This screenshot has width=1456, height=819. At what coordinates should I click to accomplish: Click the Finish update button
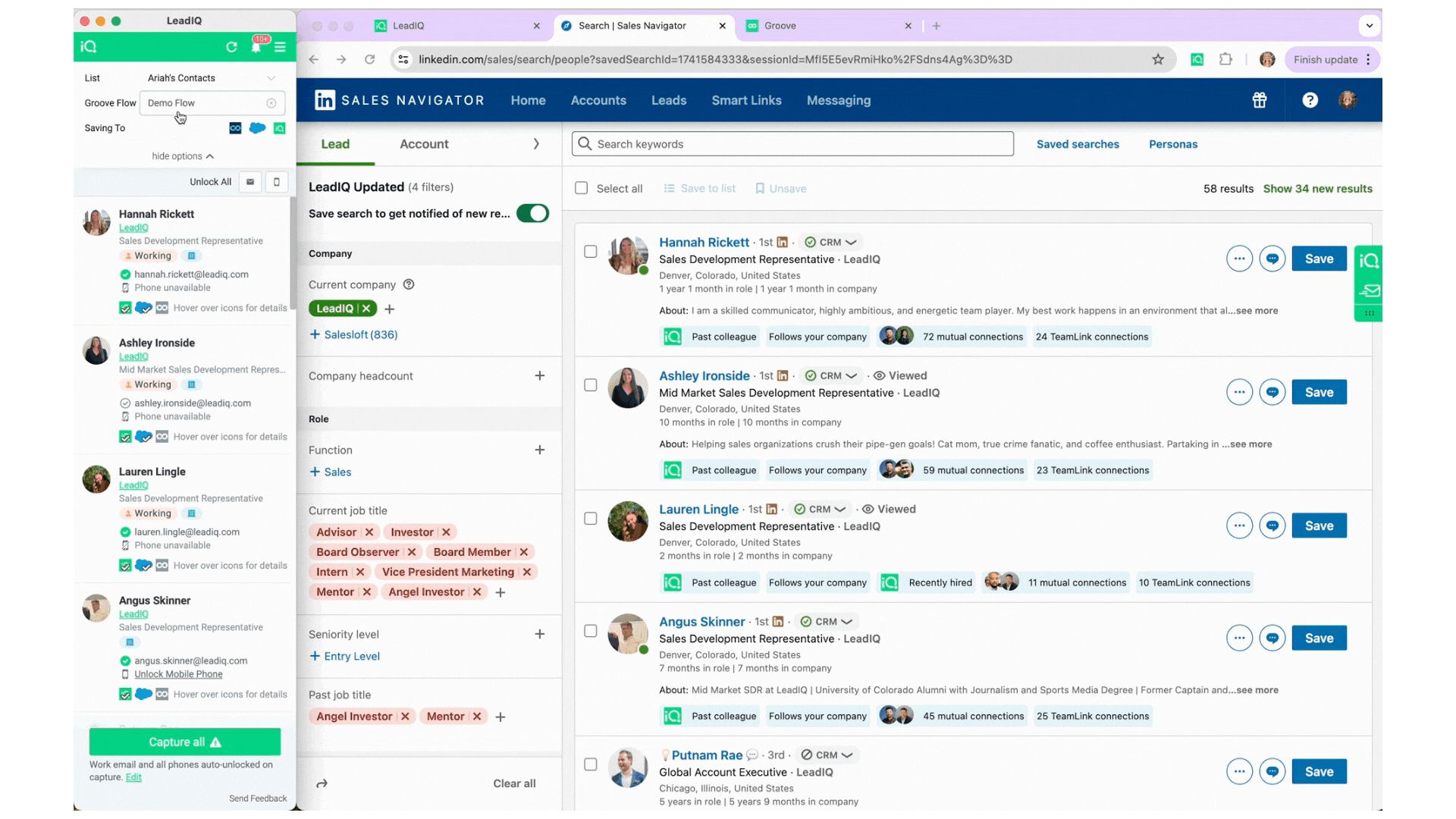(1326, 59)
